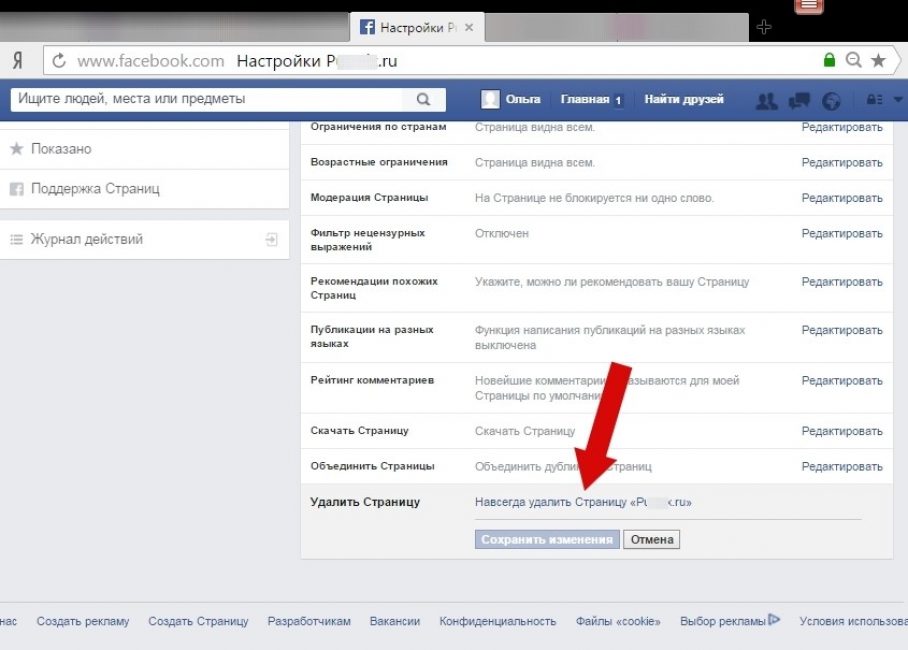The height and width of the screenshot is (650, 908).
Task: Go to Ольга profile link in header
Action: 523,99
